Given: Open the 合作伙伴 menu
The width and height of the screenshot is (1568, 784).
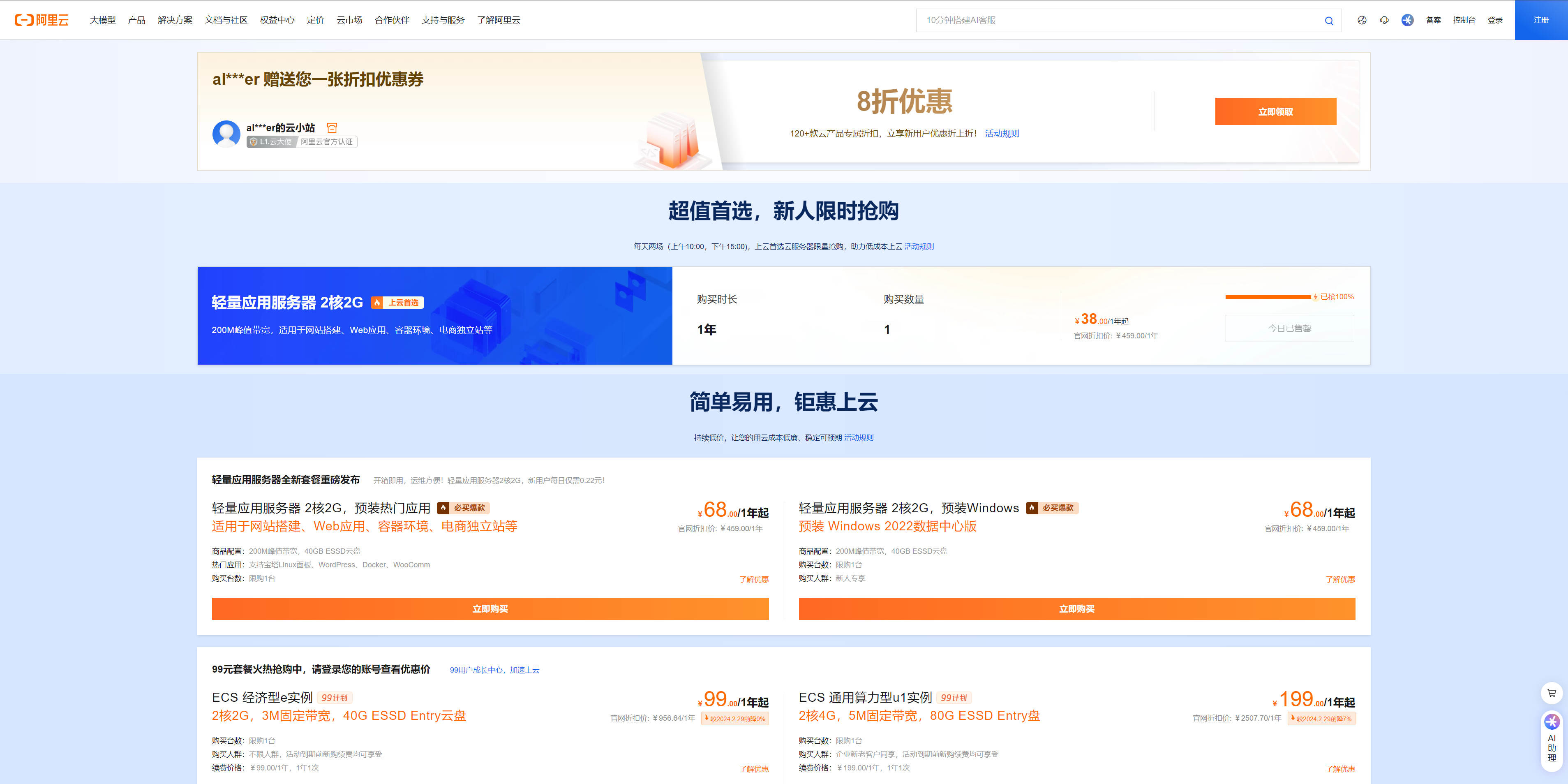Looking at the screenshot, I should tap(392, 20).
